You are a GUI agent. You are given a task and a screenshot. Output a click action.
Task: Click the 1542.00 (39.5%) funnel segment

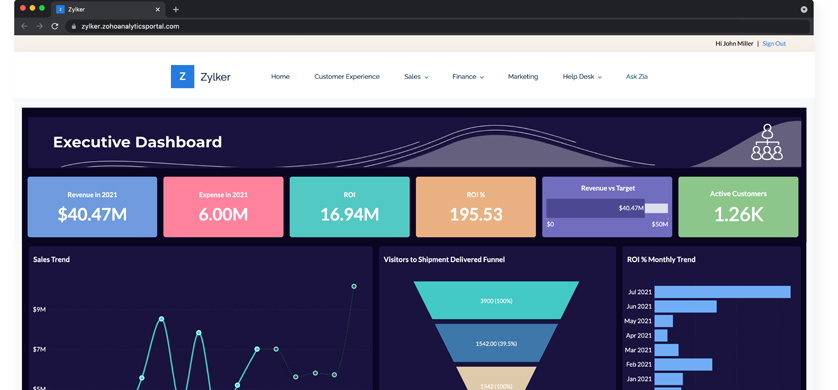[x=496, y=343]
